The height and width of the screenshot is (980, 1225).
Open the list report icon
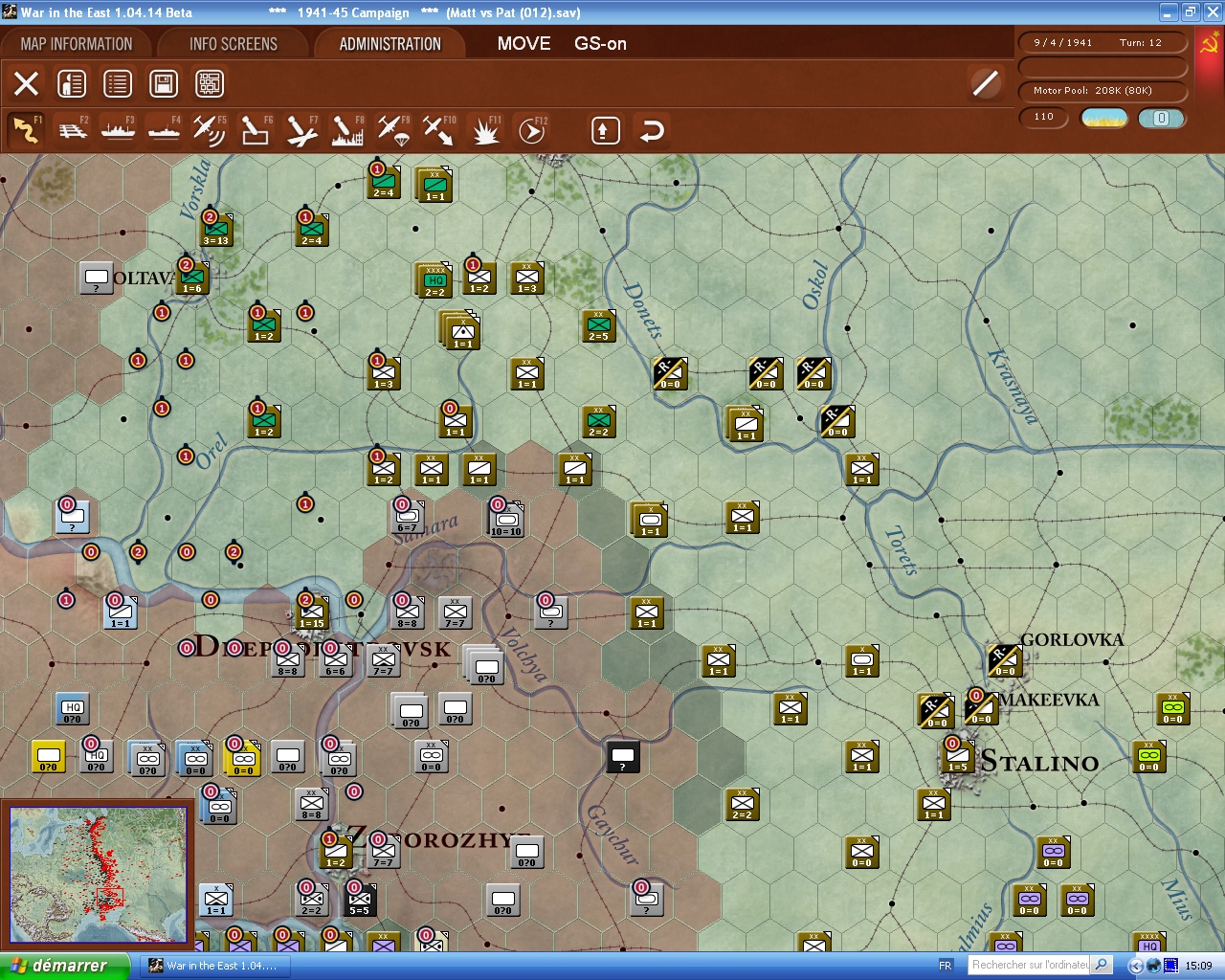(118, 83)
